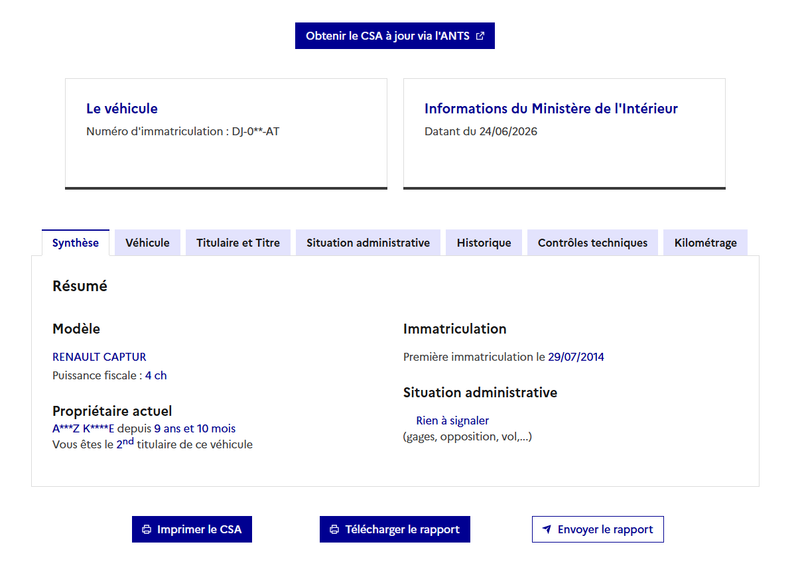Click the Propriétaire actuel heading
Screen dimensions: 800x567
(112, 411)
